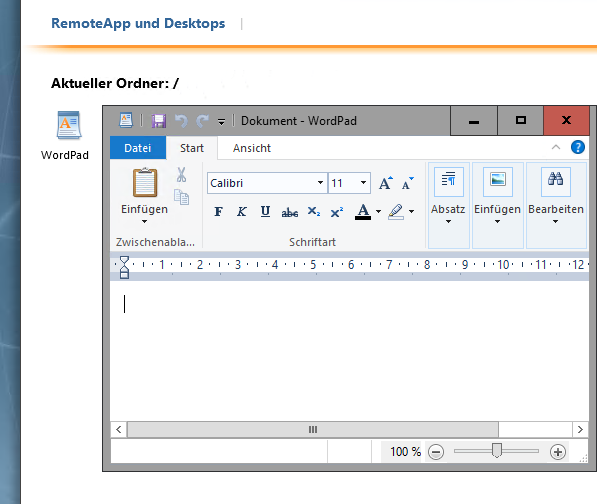
Task: Toggle superscript formatting
Action: (x=337, y=212)
